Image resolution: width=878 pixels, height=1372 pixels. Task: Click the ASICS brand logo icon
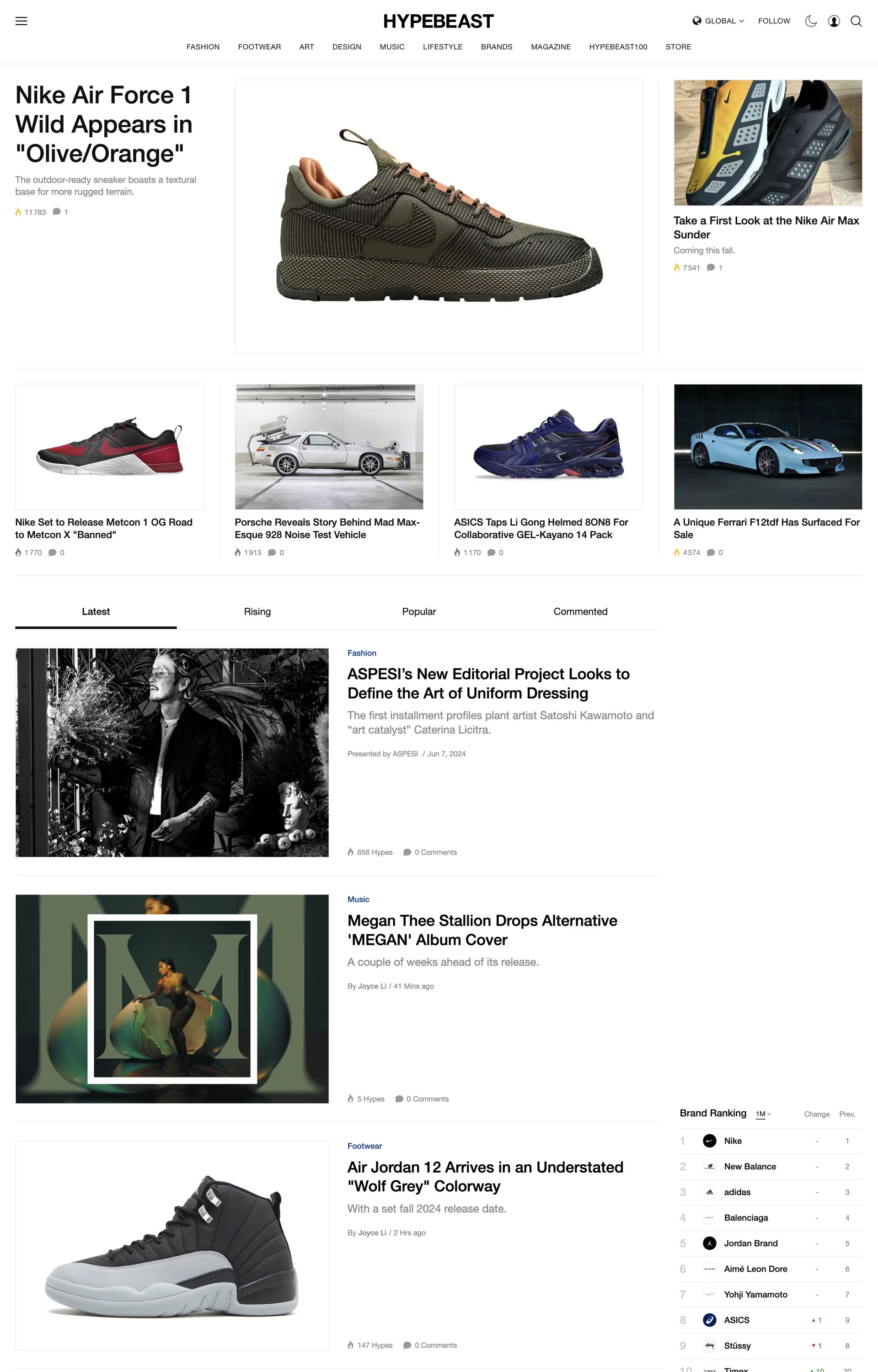coord(709,1319)
